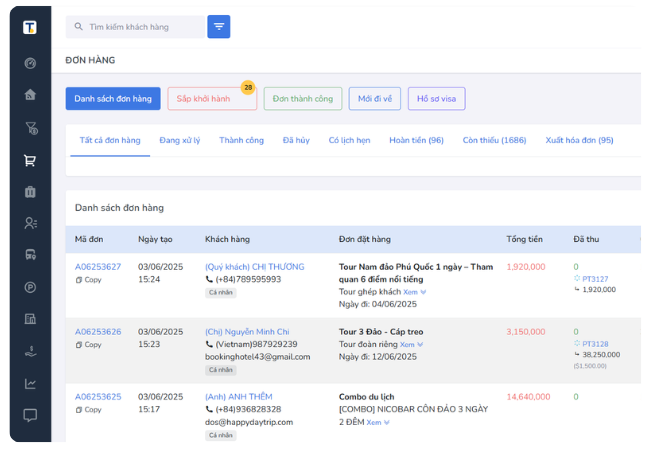Image resolution: width=650 pixels, height=450 pixels.
Task: Open order link A06253627
Action: (x=98, y=267)
